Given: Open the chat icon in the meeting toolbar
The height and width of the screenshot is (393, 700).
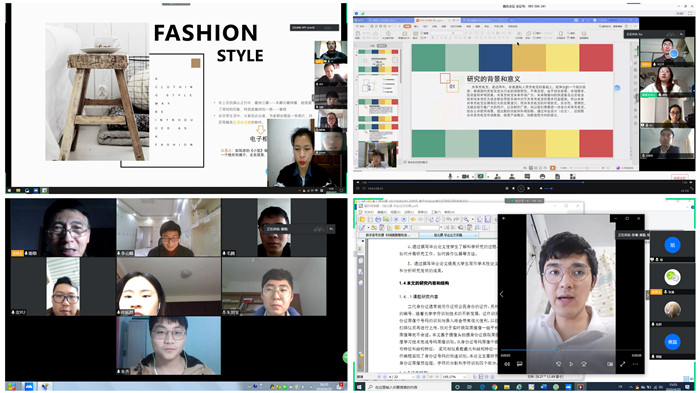Looking at the screenshot, I should click(x=527, y=177).
